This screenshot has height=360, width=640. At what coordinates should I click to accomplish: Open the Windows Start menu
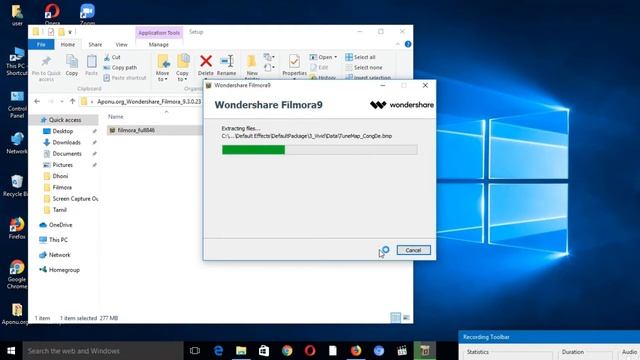(11, 351)
